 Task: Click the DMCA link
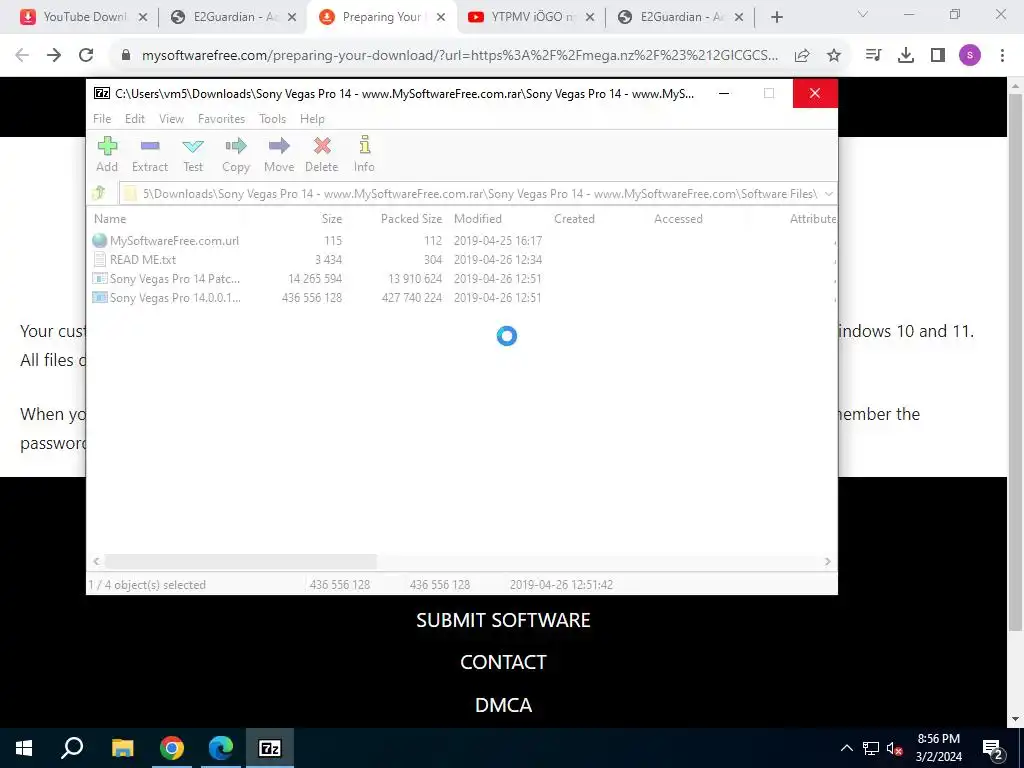click(503, 705)
